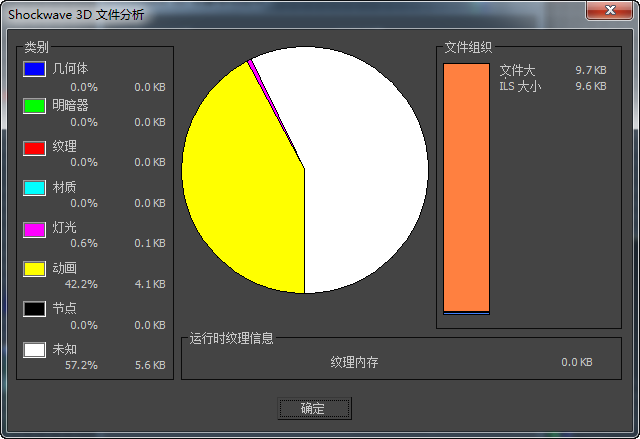The image size is (640, 439).
Task: Click the 5.6 KB unknown size
Action: (x=150, y=365)
